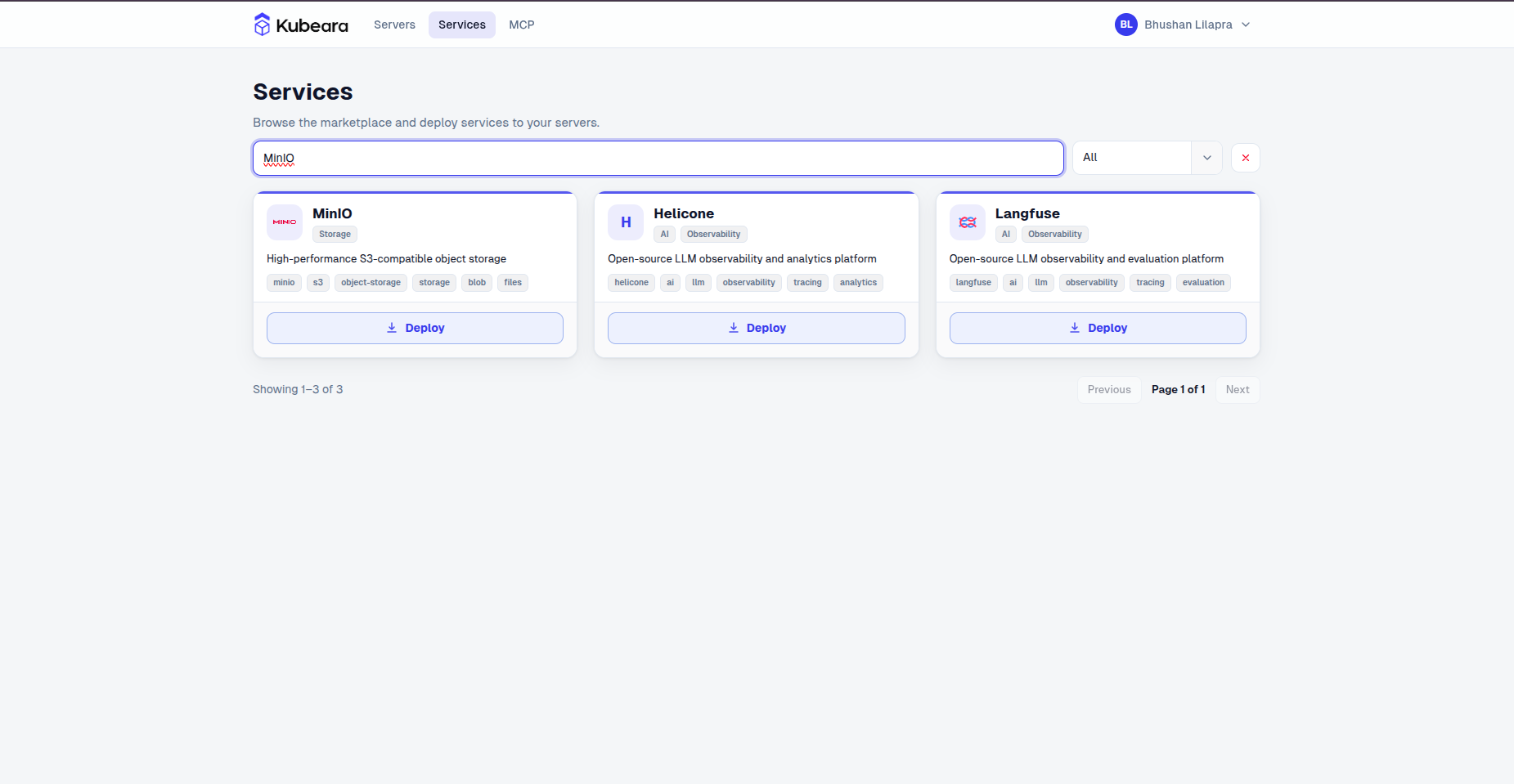Click the Kubeara logo icon
This screenshot has width=1514, height=784.
coord(262,25)
